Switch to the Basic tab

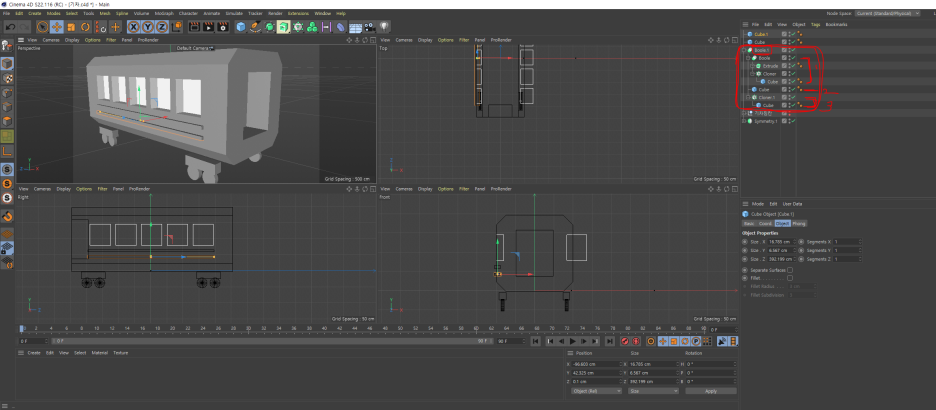point(749,223)
